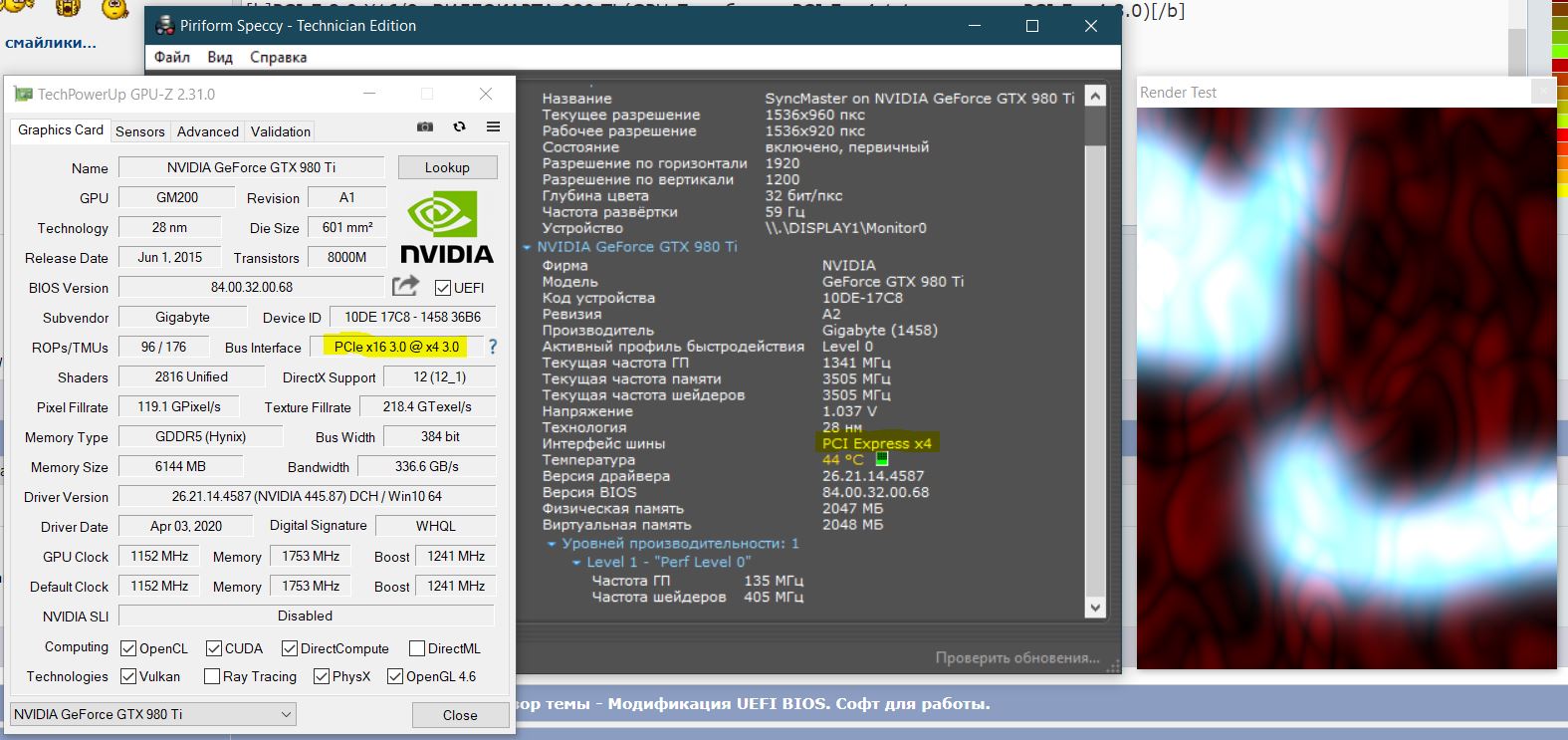Screen dimensions: 1568x740
Task: Click the Lookup button
Action: 447,167
